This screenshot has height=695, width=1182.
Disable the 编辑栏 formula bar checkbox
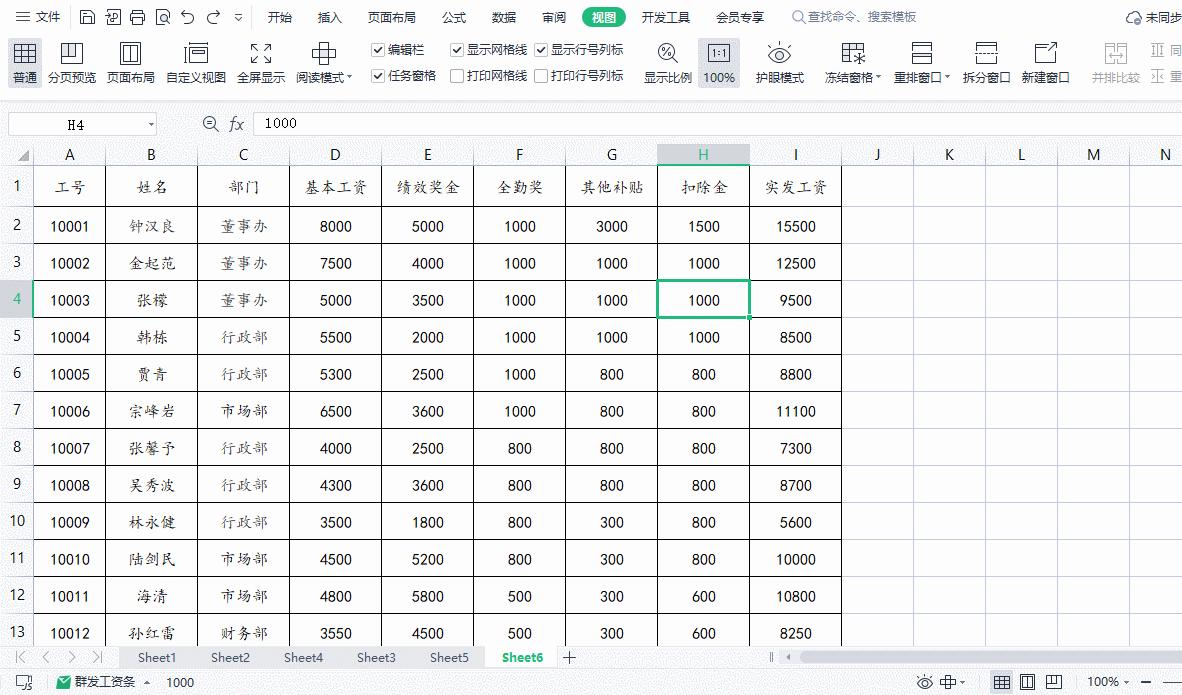coord(378,48)
